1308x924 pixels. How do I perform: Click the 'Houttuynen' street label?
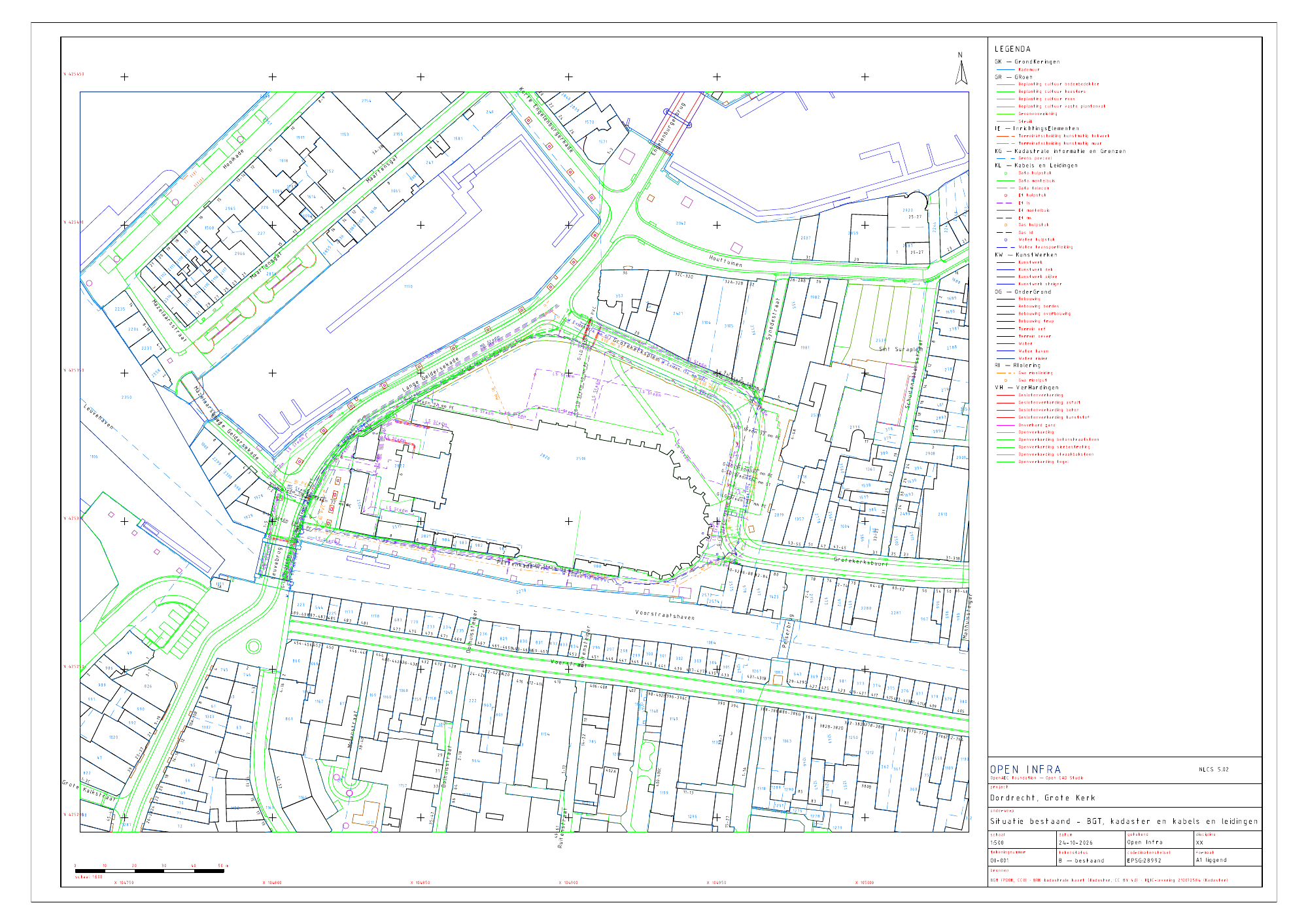pos(726,261)
